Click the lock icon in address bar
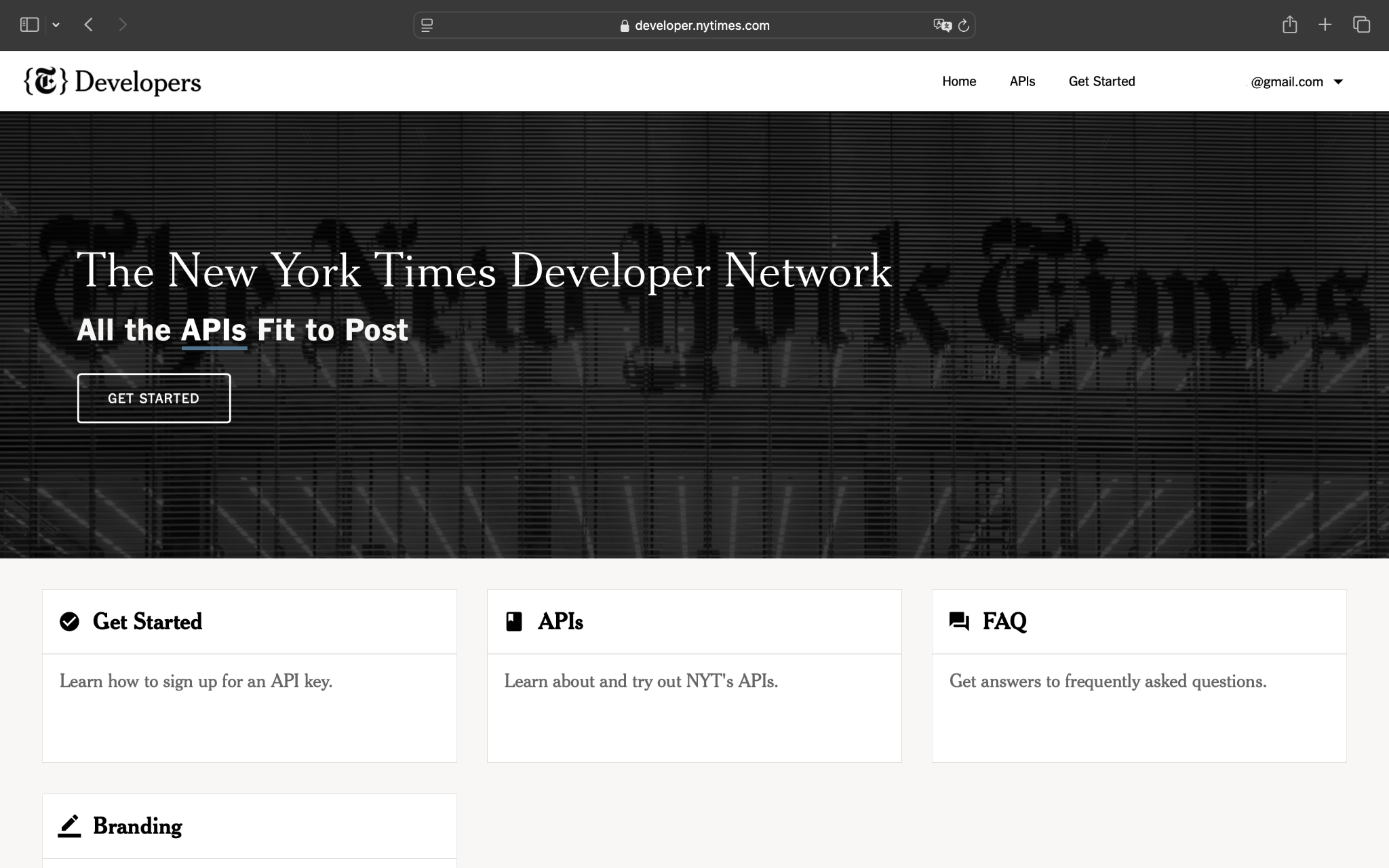This screenshot has height=868, width=1389. pyautogui.click(x=625, y=26)
